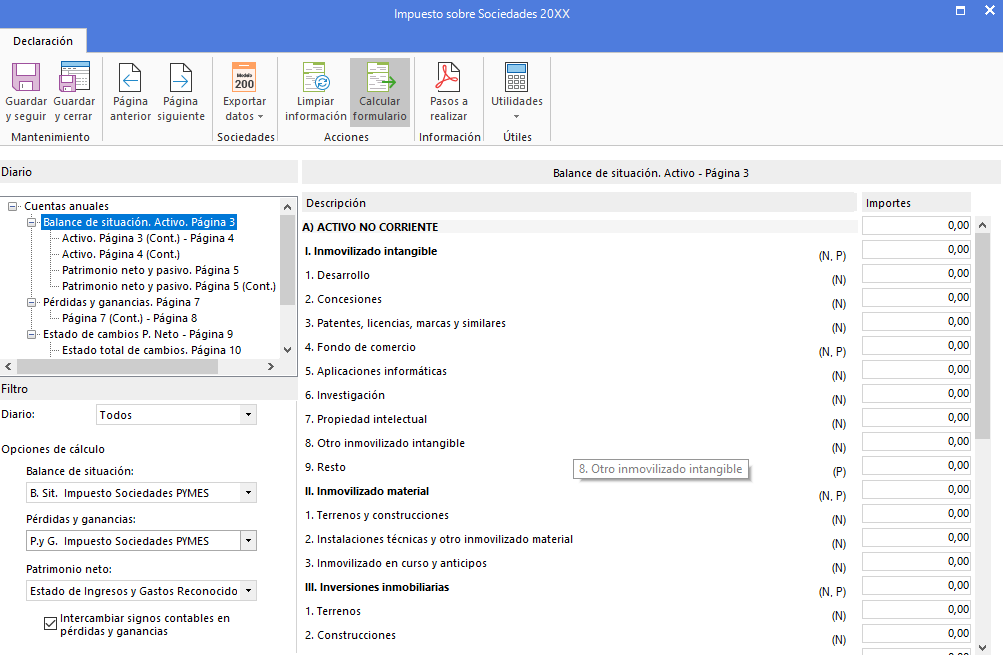
Task: Click amount field for Propiedad intelectual
Action: (x=916, y=418)
